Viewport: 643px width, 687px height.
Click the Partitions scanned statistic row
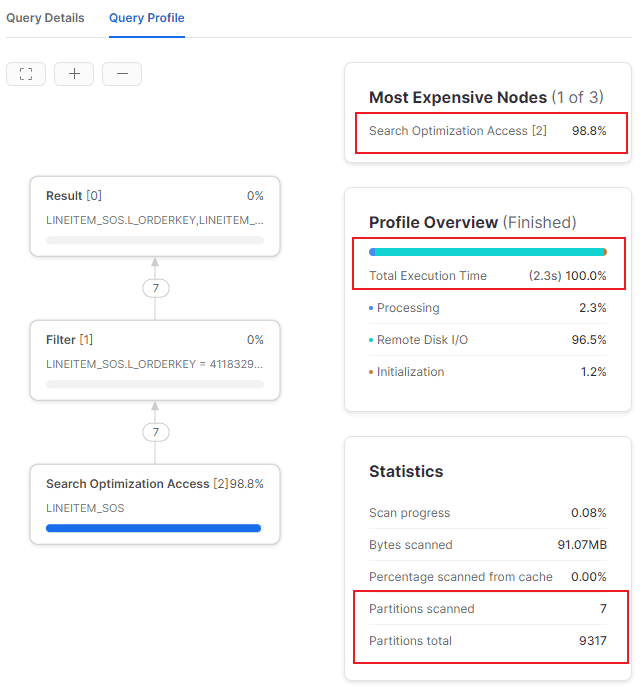488,609
